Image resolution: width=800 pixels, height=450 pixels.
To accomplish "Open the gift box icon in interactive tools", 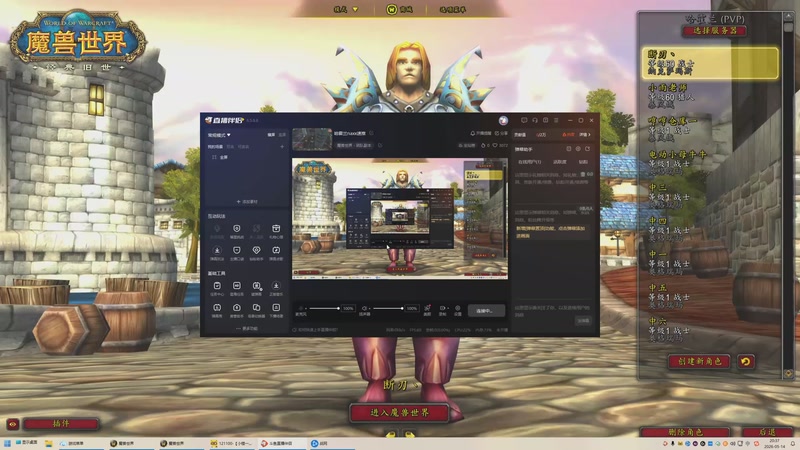I will coord(276,229).
